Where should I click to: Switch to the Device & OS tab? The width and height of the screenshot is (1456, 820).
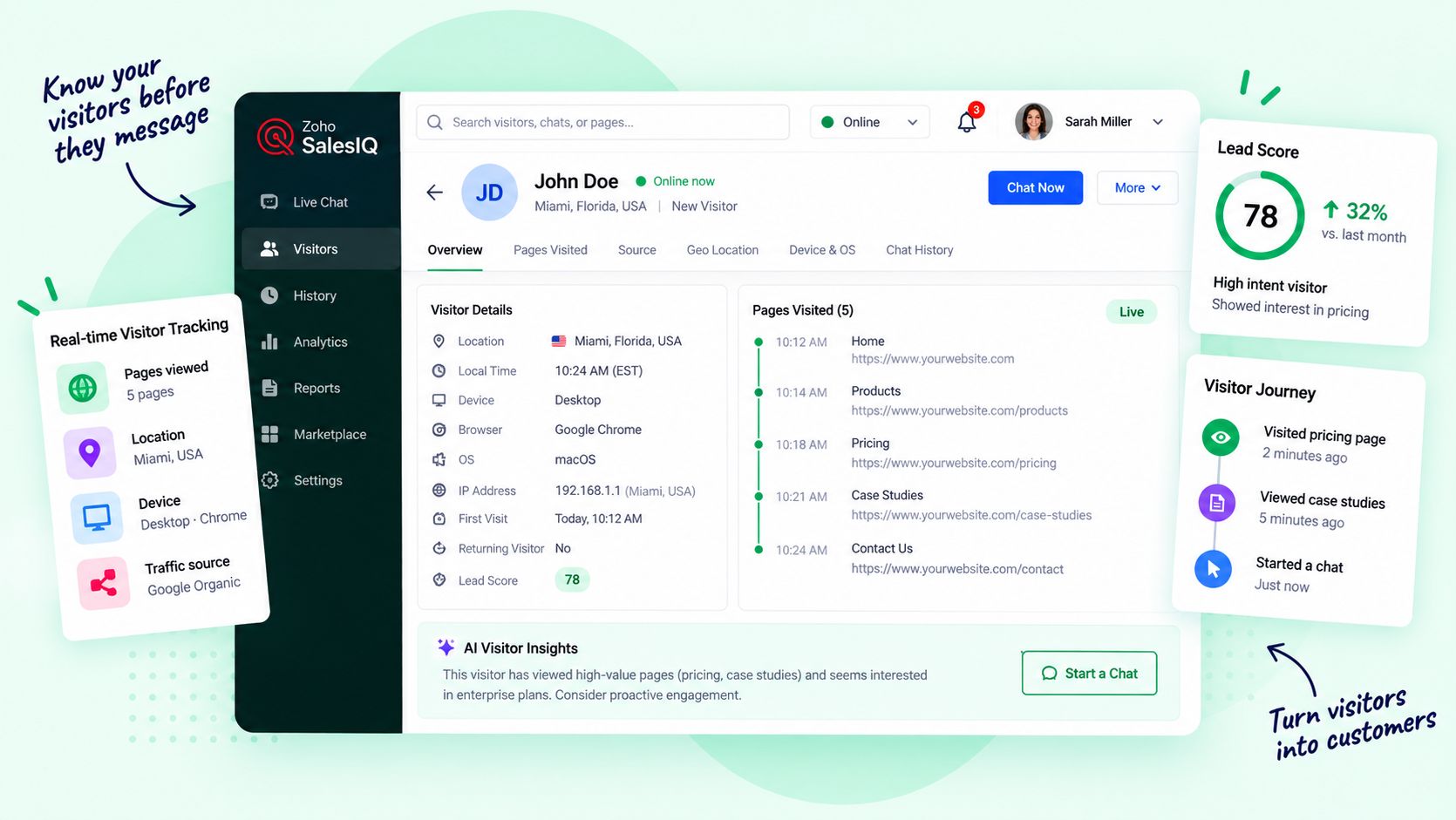point(822,250)
